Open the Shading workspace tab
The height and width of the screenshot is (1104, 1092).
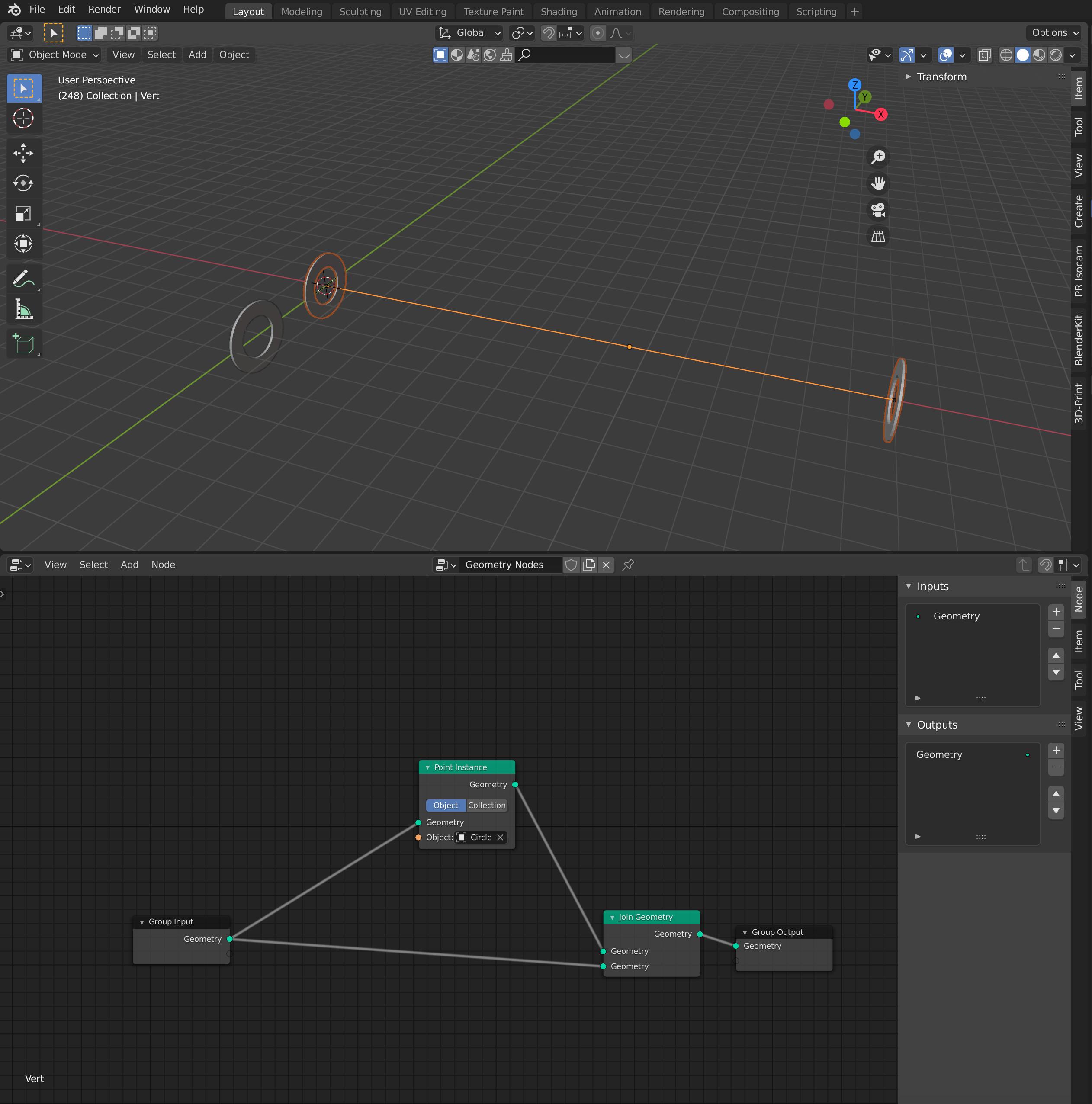click(x=558, y=11)
